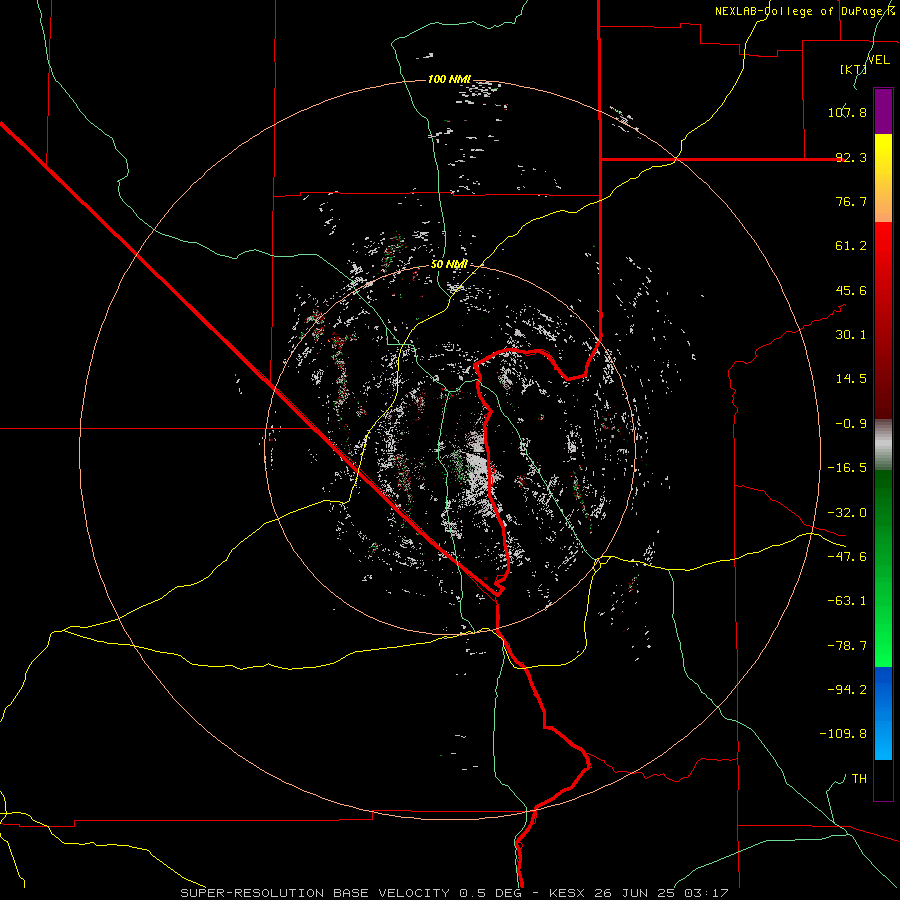
Task: Click the Super-Resolution Base Velocity caption
Action: point(454,893)
